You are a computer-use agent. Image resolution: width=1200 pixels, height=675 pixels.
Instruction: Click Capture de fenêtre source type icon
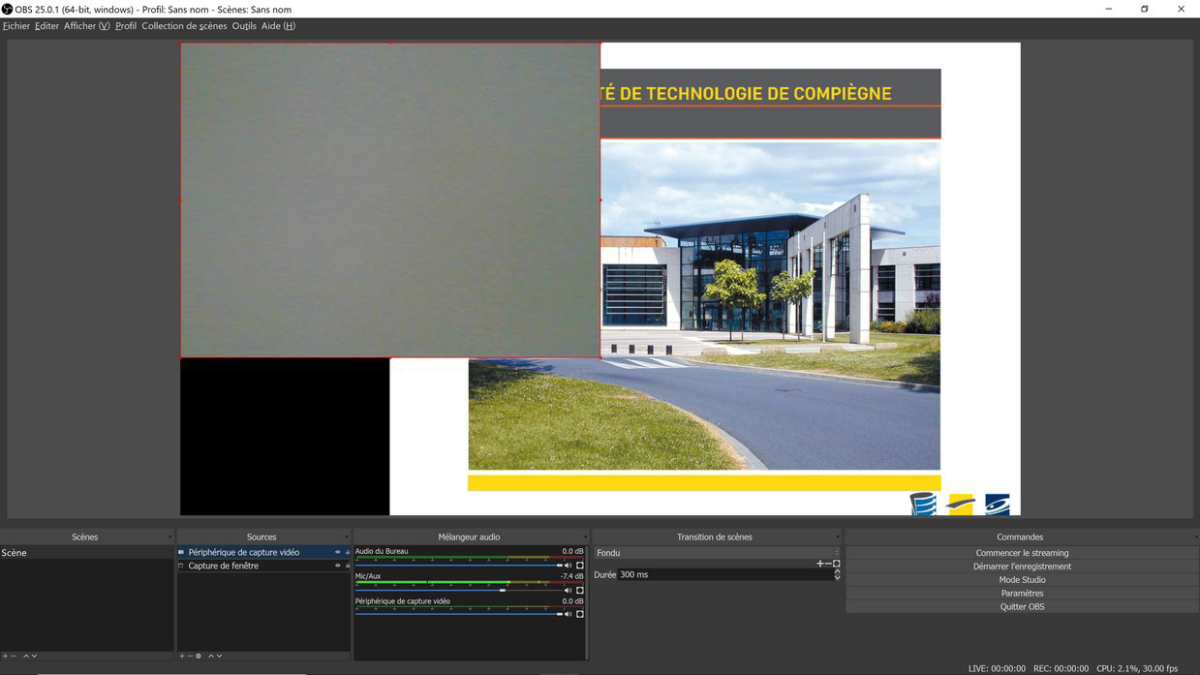click(181, 566)
